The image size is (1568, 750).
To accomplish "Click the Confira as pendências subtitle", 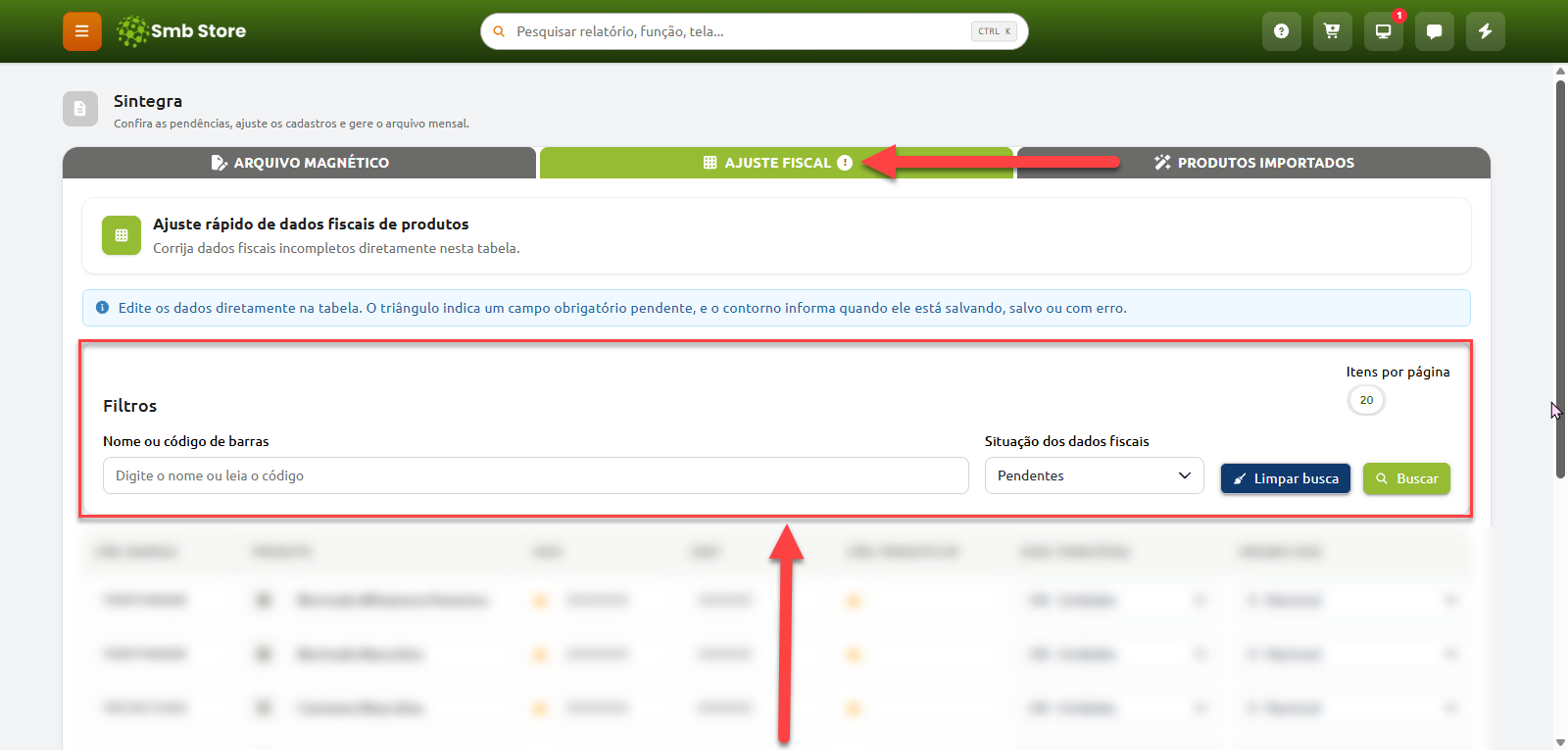I will pos(291,124).
